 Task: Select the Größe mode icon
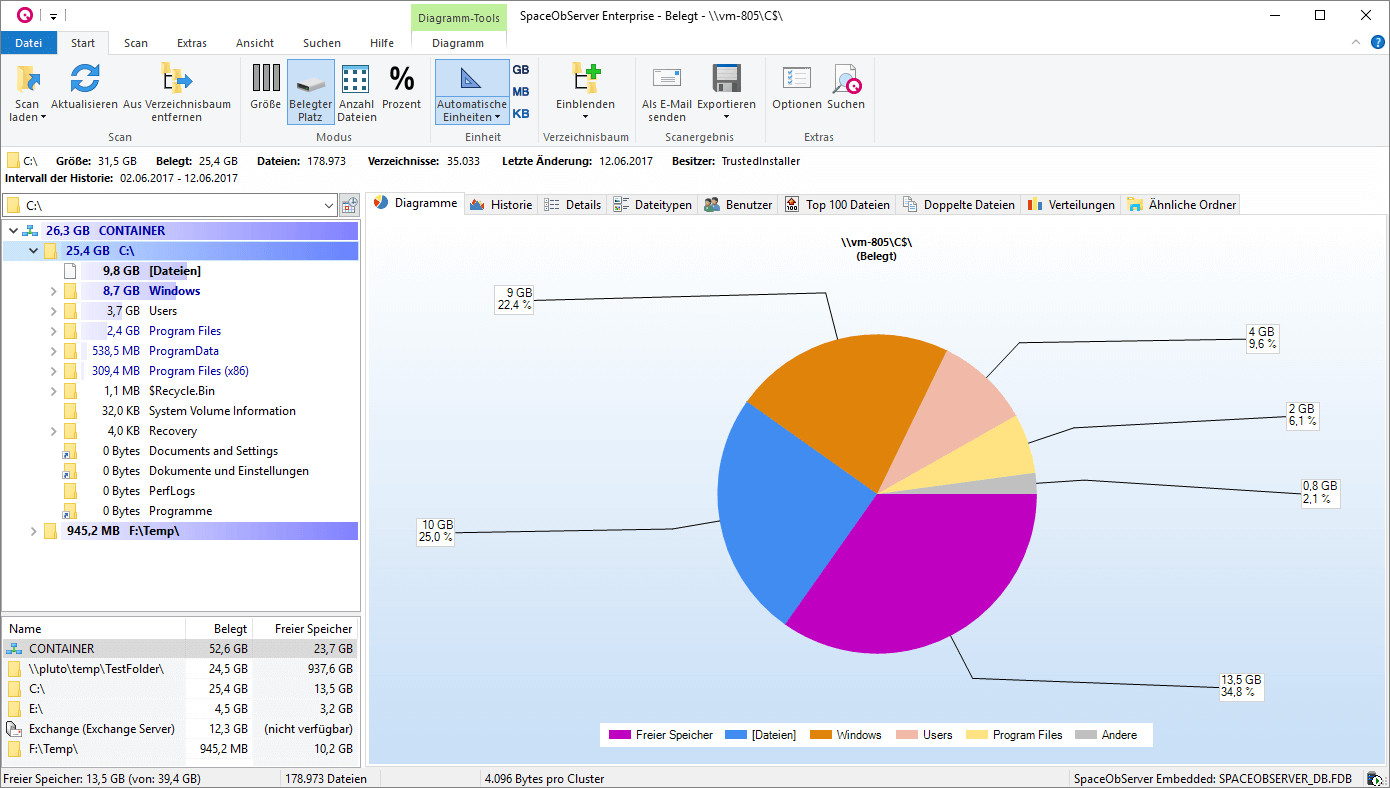265,78
